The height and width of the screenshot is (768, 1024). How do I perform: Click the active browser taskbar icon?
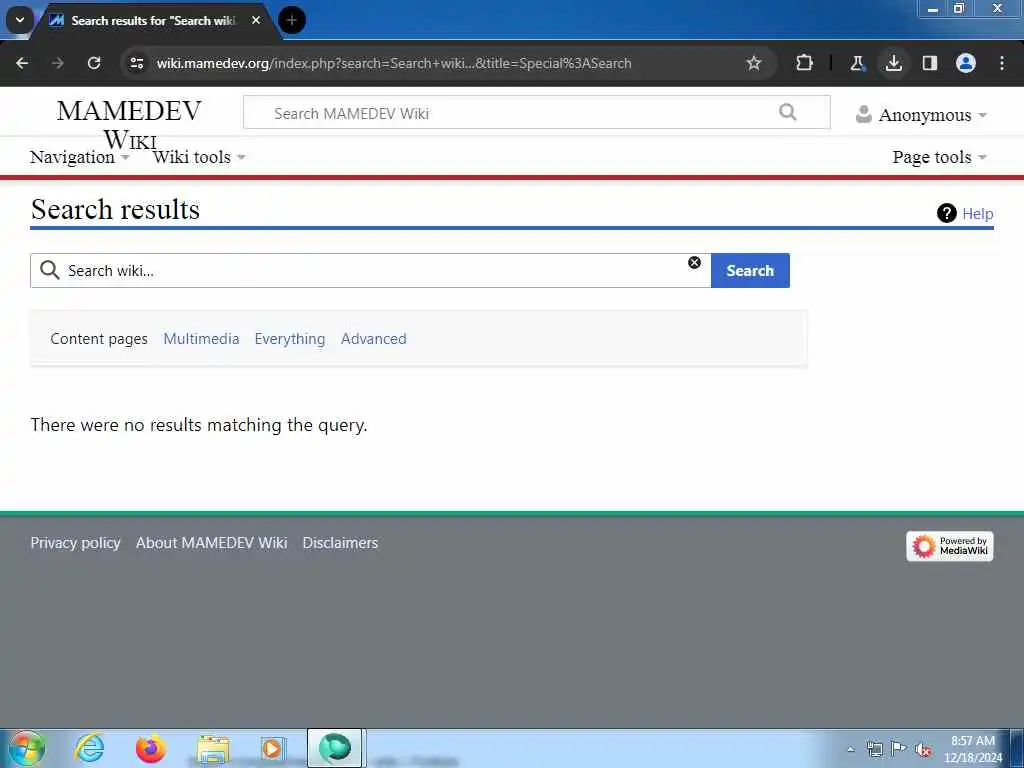[334, 748]
